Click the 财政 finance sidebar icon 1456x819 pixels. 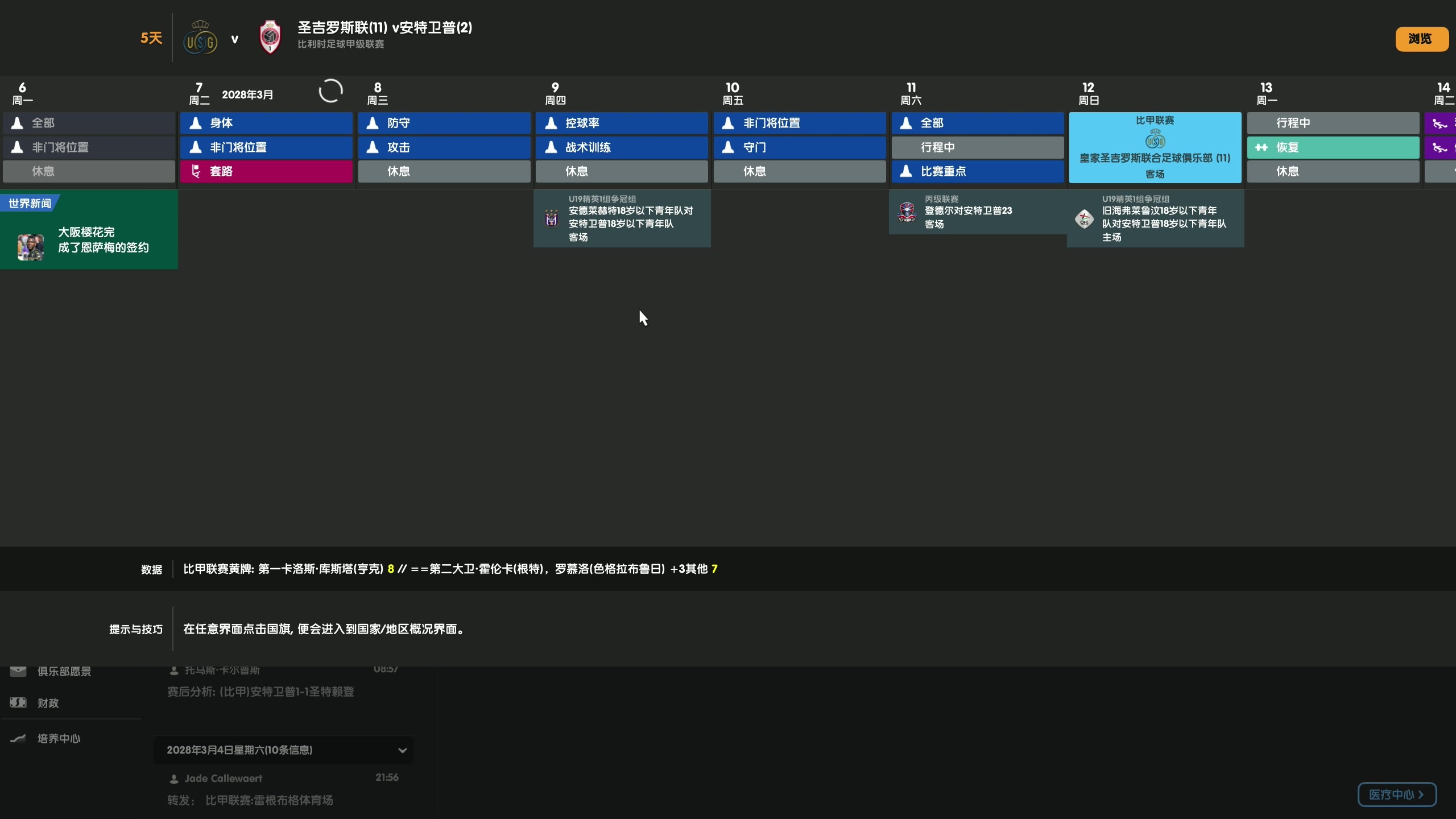pyautogui.click(x=18, y=702)
